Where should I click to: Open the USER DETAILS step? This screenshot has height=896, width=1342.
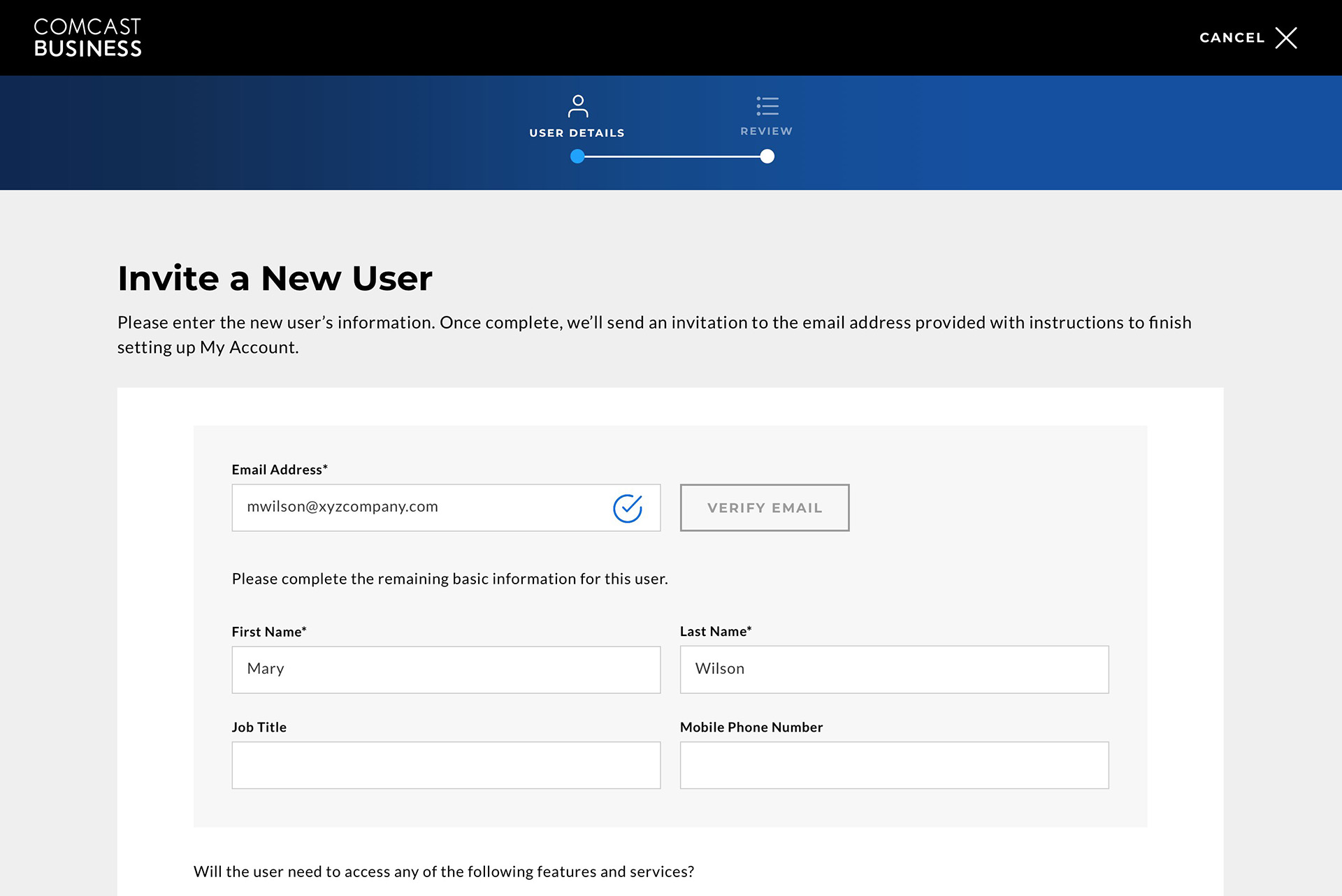(577, 133)
